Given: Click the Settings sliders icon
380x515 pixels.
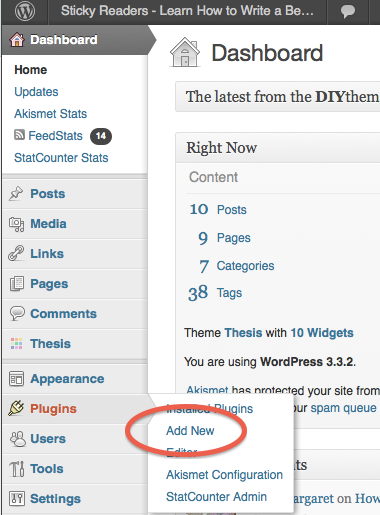Looking at the screenshot, I should click(17, 499).
